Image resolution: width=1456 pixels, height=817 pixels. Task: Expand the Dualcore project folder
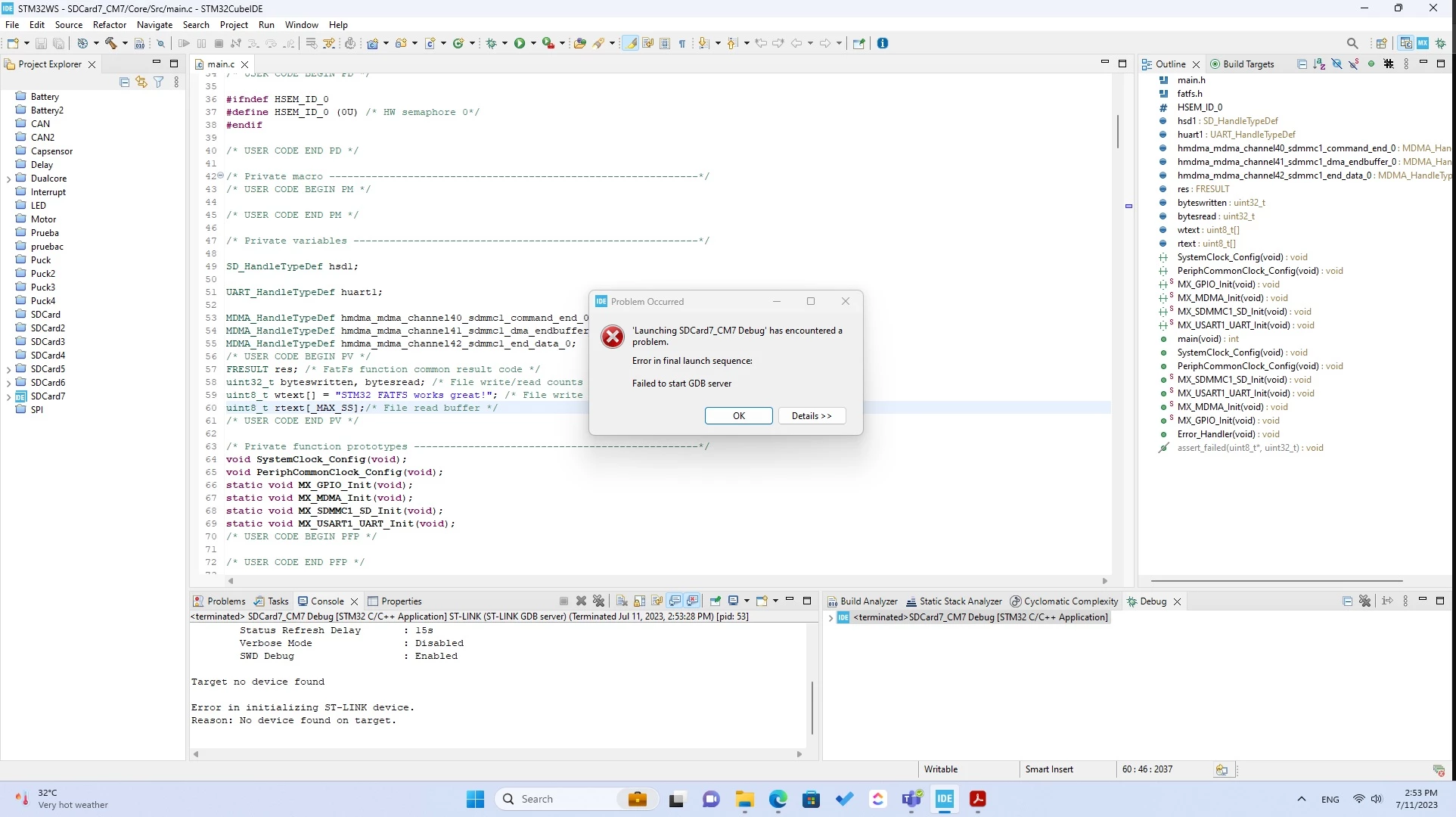(8, 179)
